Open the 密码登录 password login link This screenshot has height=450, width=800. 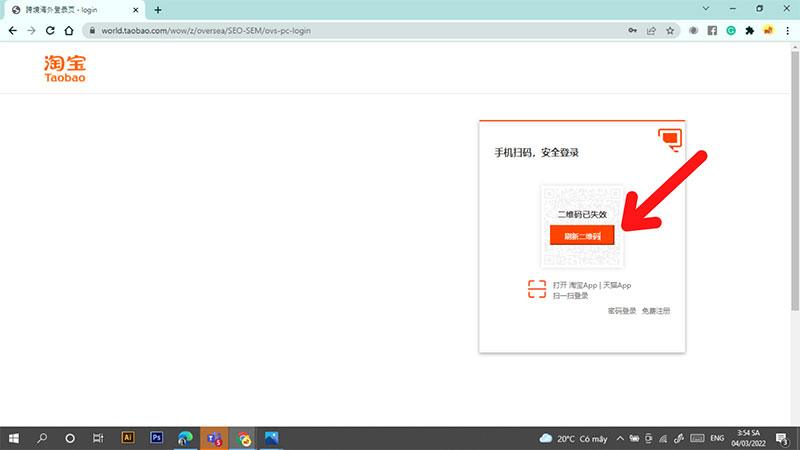(621, 311)
